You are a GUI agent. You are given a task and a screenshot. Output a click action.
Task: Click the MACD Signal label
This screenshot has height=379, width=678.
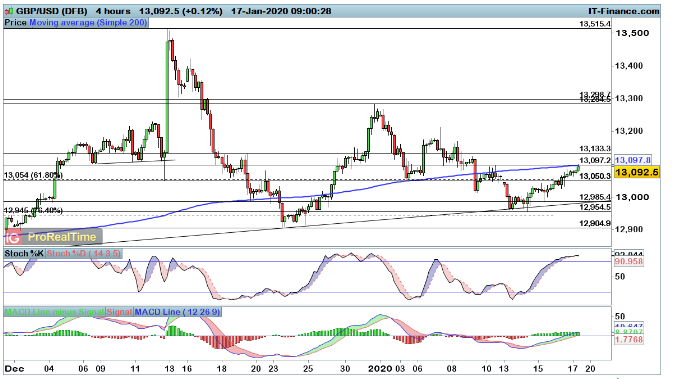(x=119, y=312)
